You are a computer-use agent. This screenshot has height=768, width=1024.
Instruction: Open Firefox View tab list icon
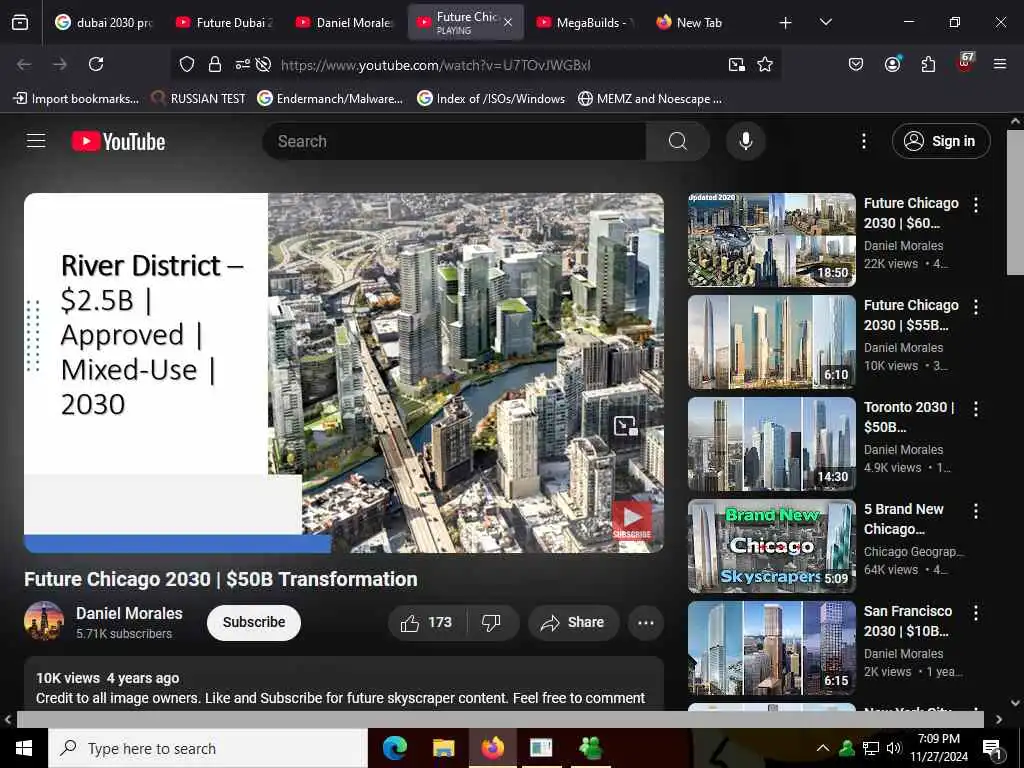tap(20, 23)
